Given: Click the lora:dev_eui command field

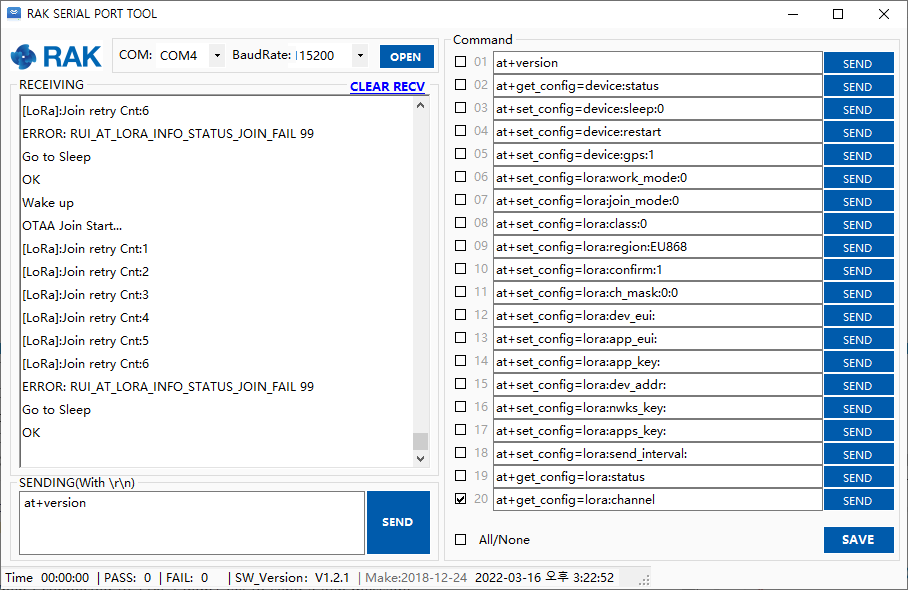Looking at the screenshot, I should pyautogui.click(x=657, y=316).
